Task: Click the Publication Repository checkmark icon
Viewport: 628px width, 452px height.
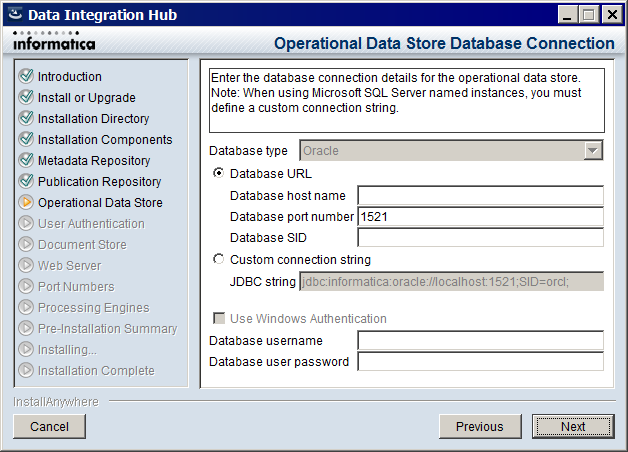Action: click(x=26, y=181)
